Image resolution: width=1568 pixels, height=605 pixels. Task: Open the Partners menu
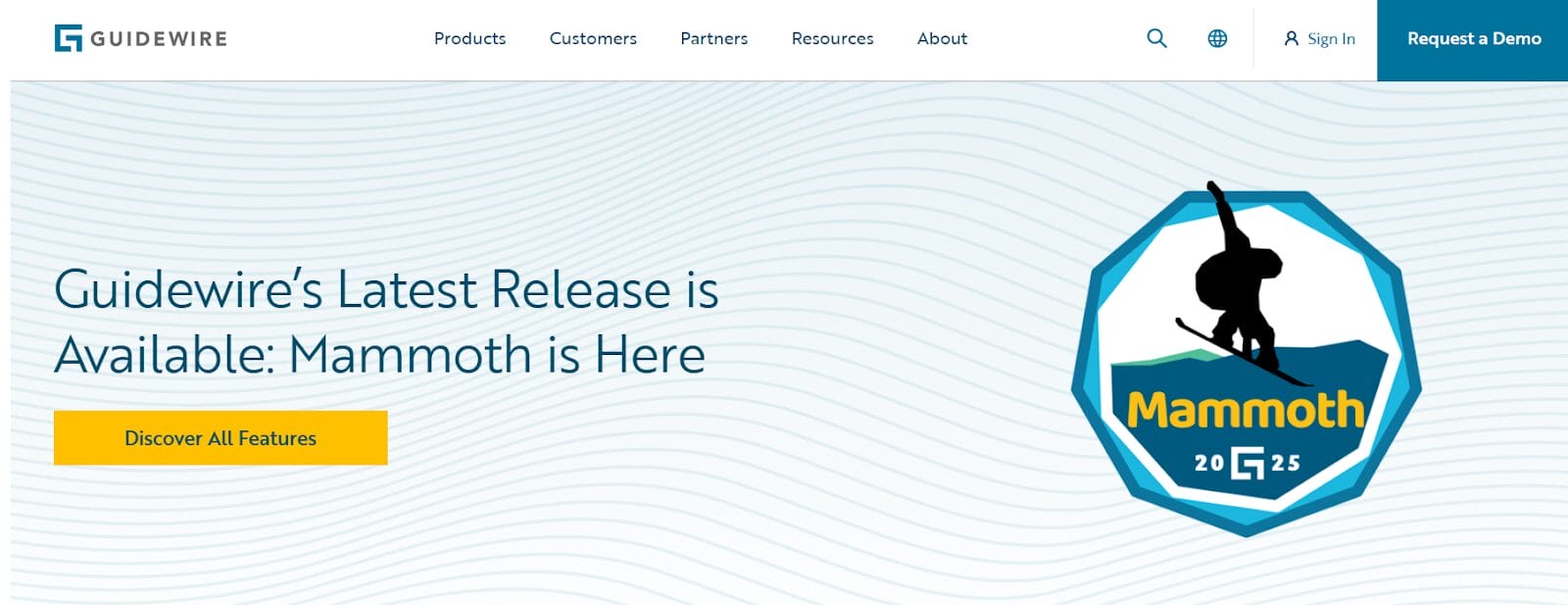point(713,38)
